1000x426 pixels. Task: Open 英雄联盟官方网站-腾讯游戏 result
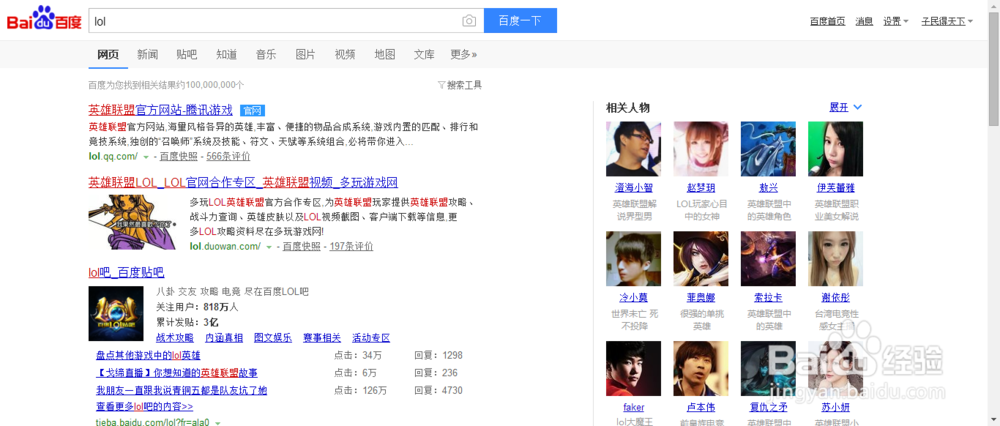click(160, 110)
